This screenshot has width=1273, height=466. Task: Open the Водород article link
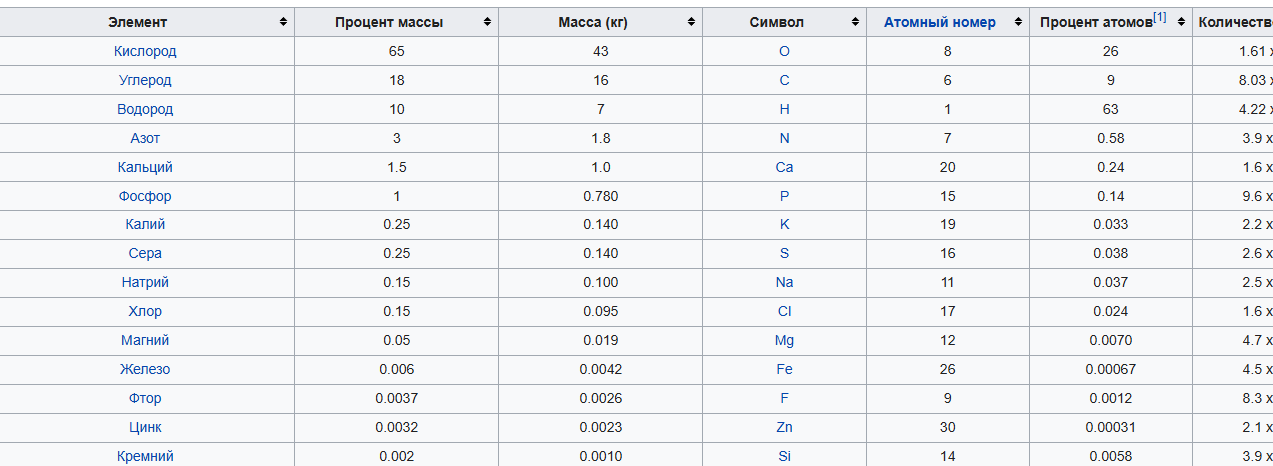pyautogui.click(x=145, y=109)
